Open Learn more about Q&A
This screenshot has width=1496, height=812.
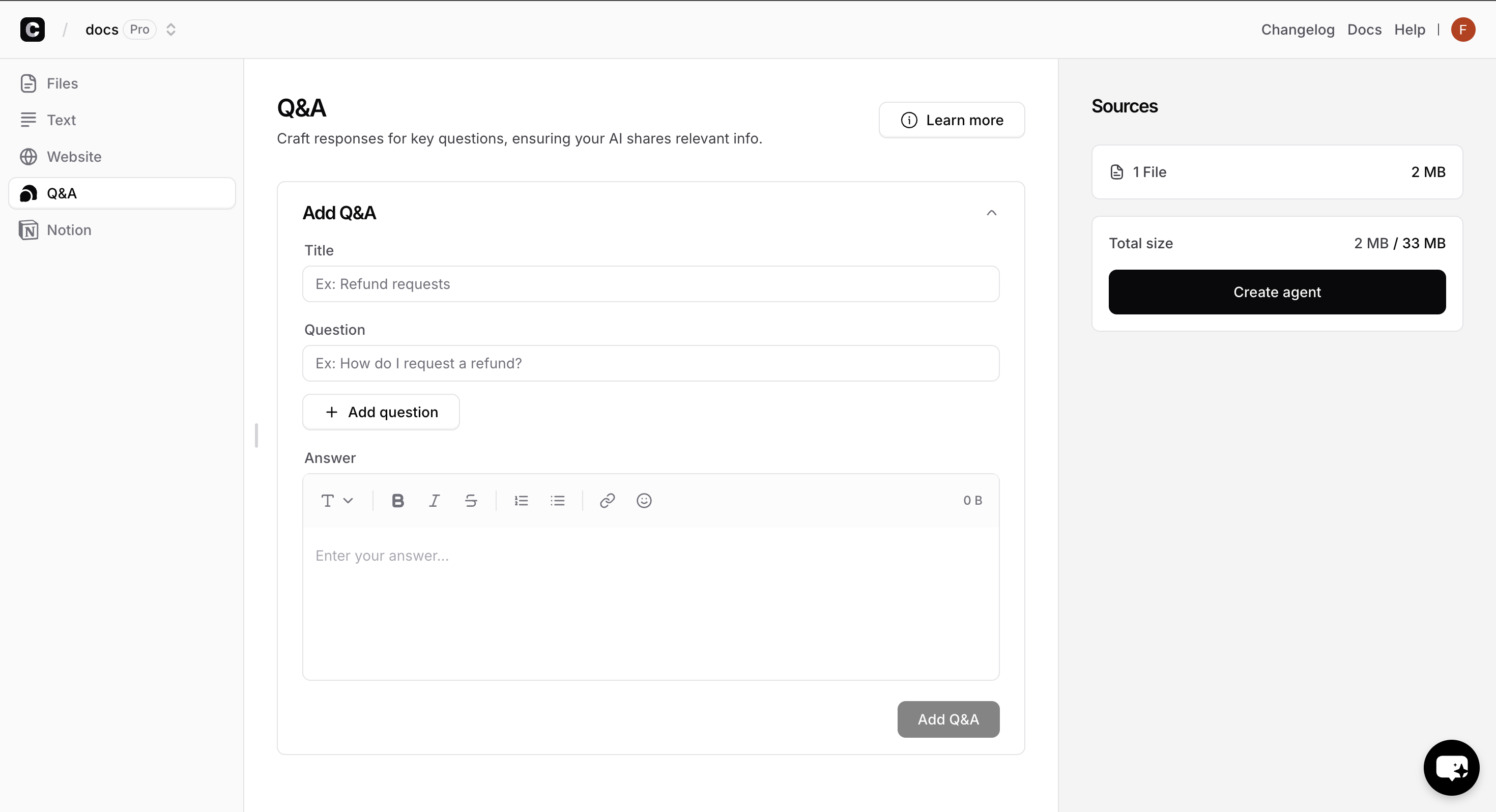(952, 120)
